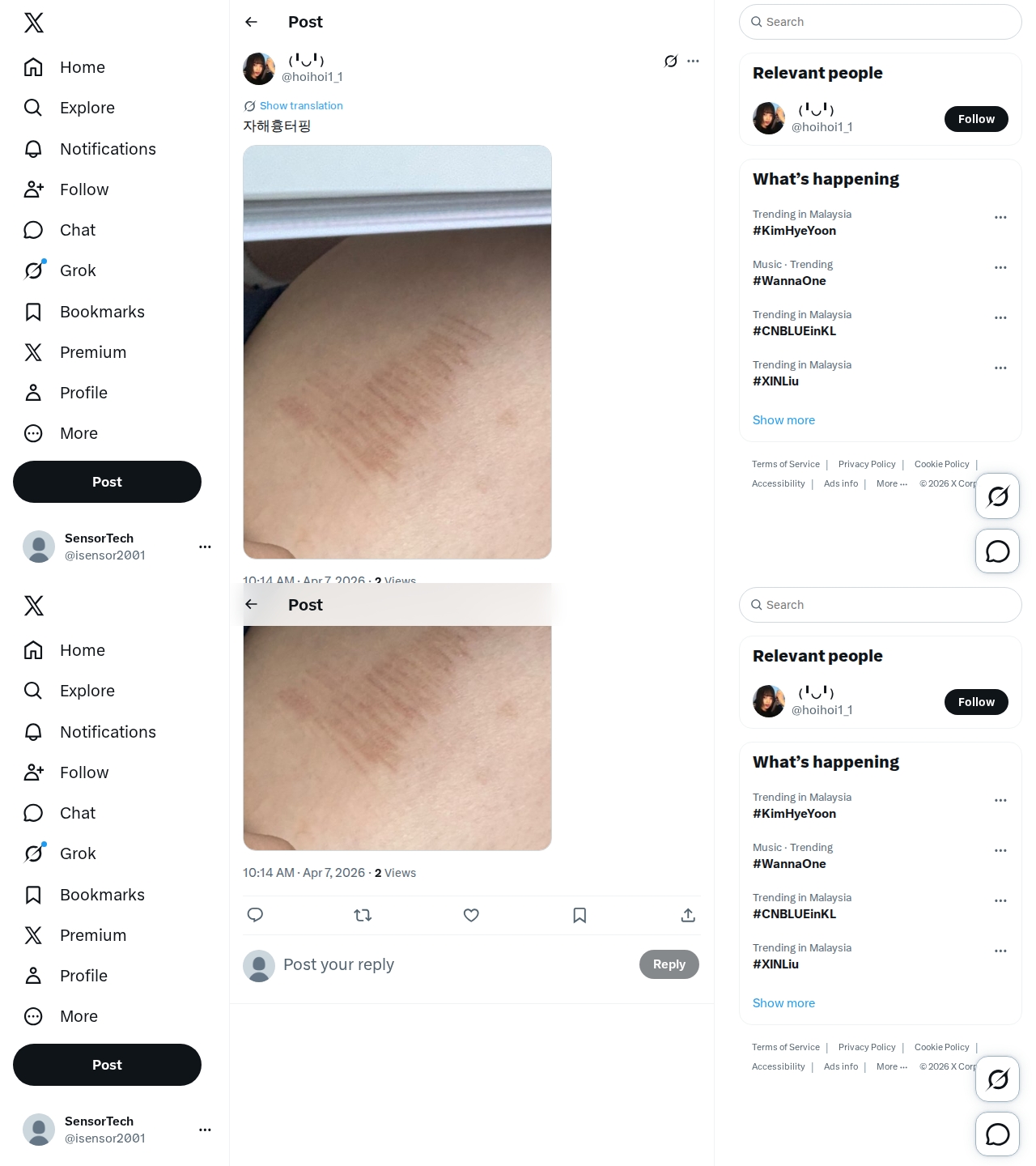Share the post via the upload arrow icon
1036x1166 pixels.
[688, 915]
